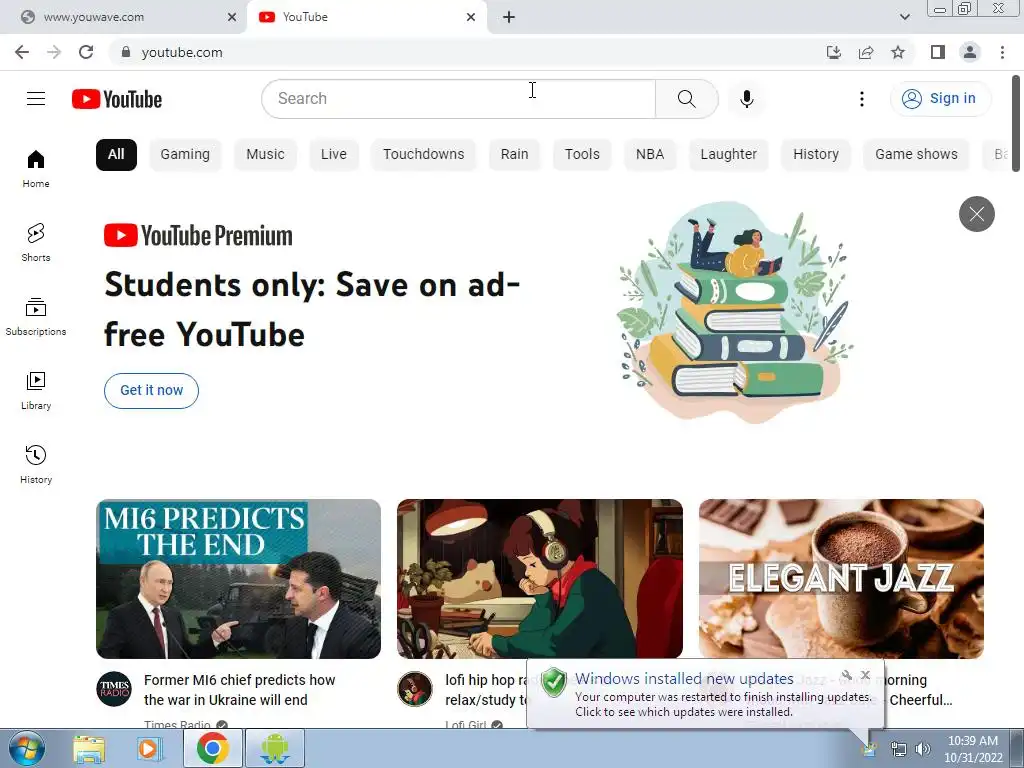Open Library from the sidebar
Viewport: 1024px width, 768px height.
(36, 391)
